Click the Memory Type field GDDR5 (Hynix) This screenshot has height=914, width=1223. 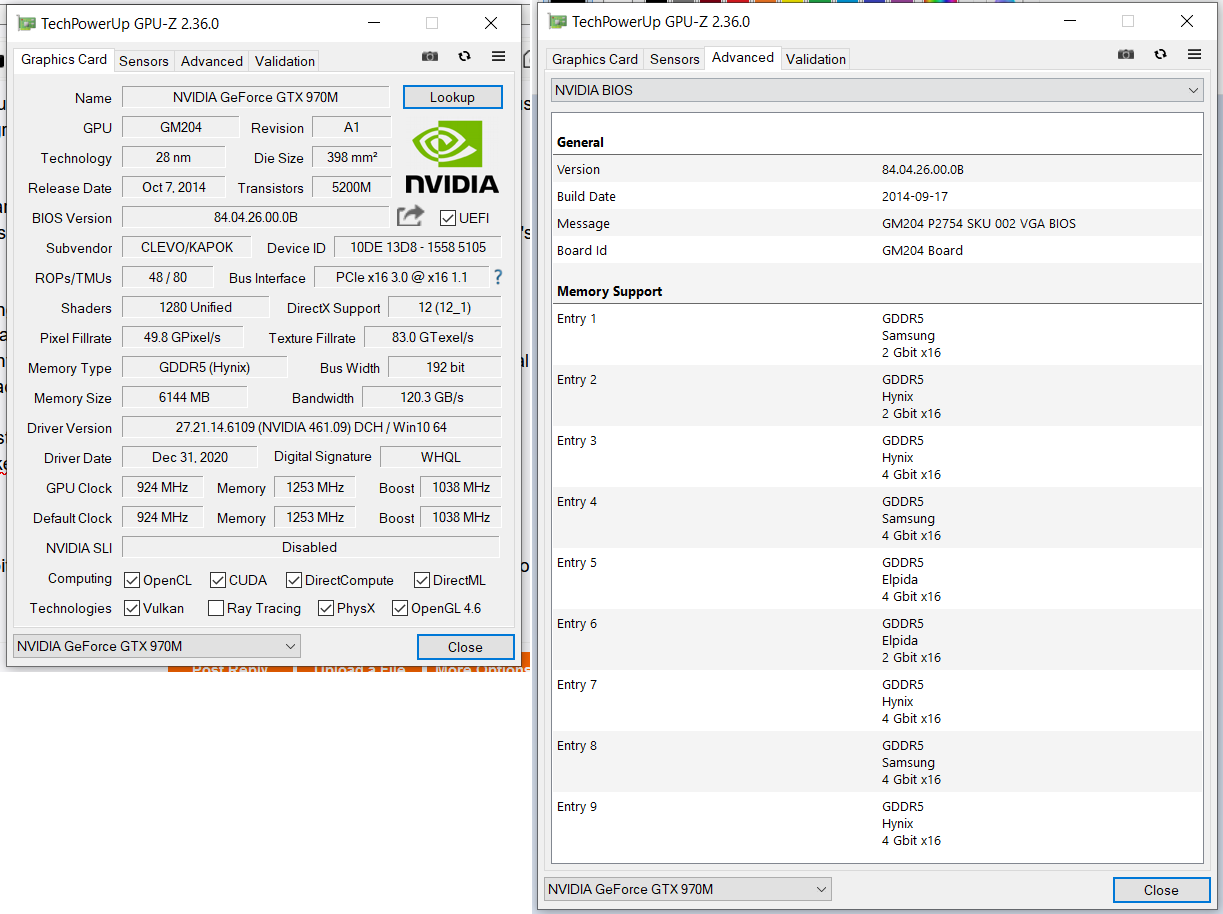click(x=204, y=367)
